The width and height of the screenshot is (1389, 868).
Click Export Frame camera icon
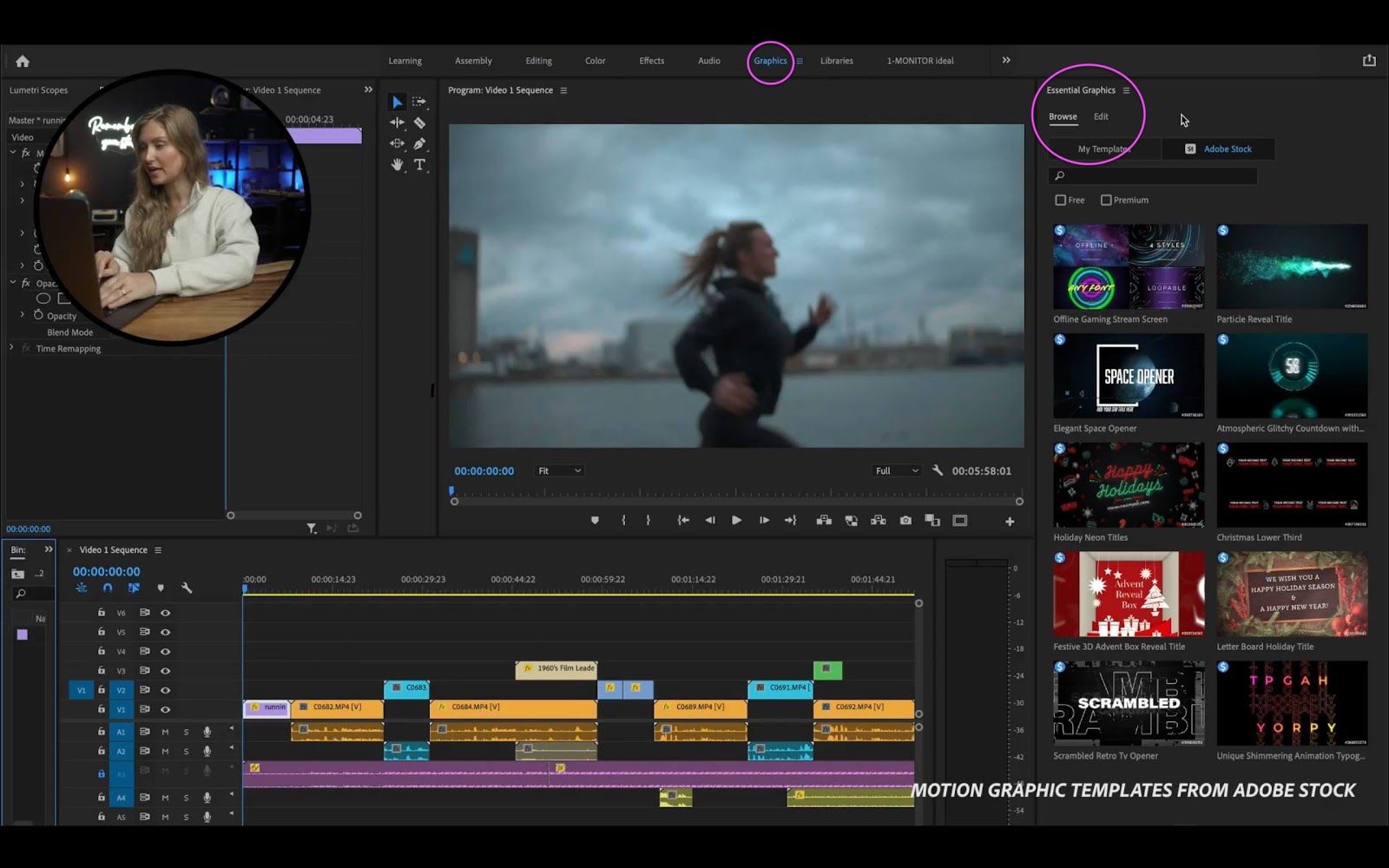[x=905, y=521]
